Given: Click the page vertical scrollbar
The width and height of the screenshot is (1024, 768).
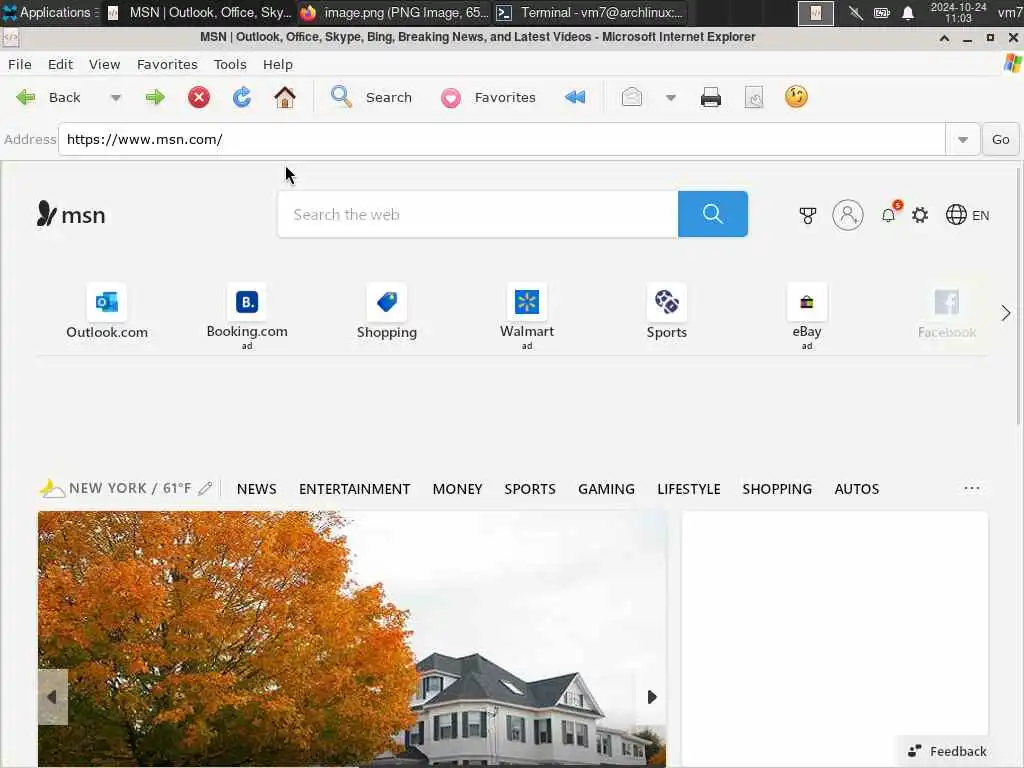Looking at the screenshot, I should tap(1019, 294).
